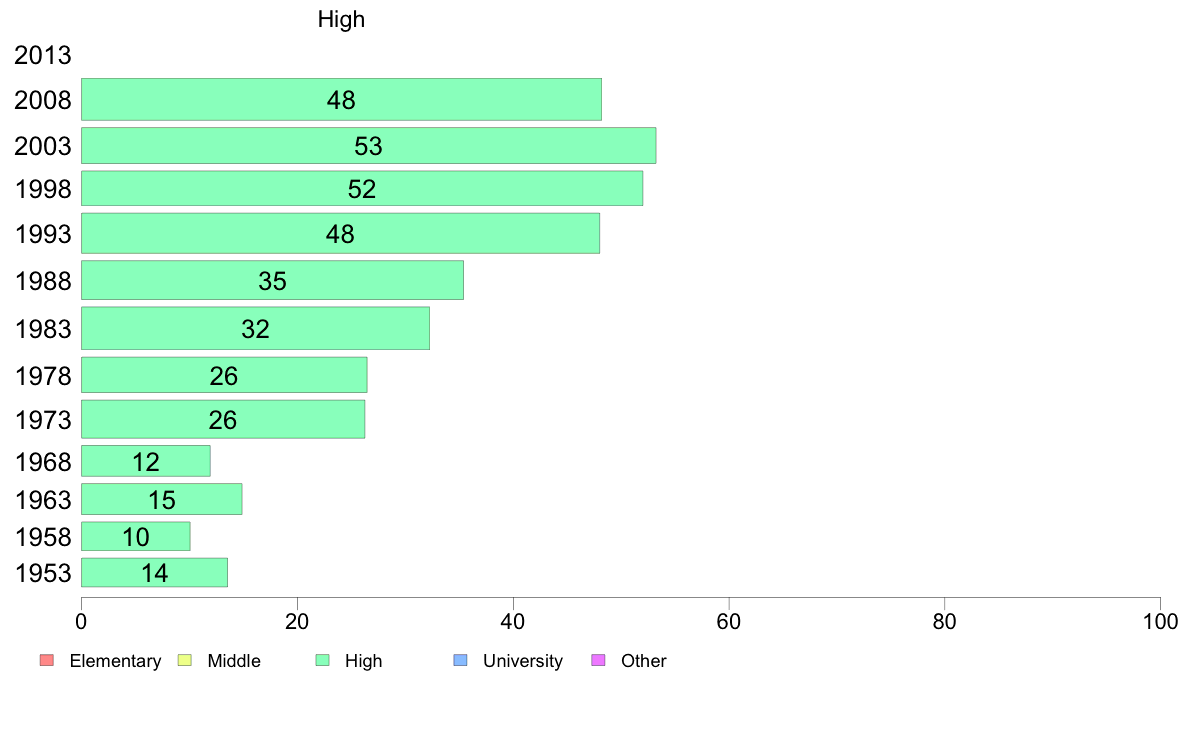Click the red Elementary legend swatch
This screenshot has height=736, width=1188.
[47, 660]
